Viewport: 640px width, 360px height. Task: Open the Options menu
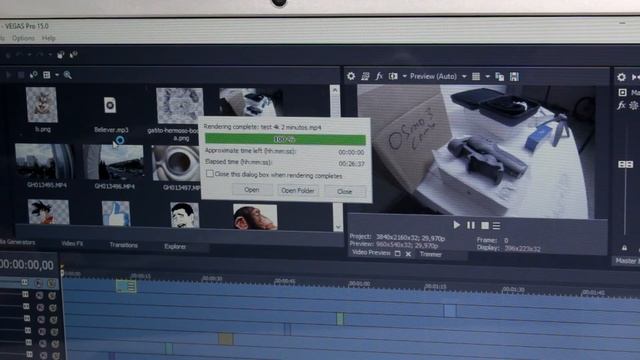[23, 38]
